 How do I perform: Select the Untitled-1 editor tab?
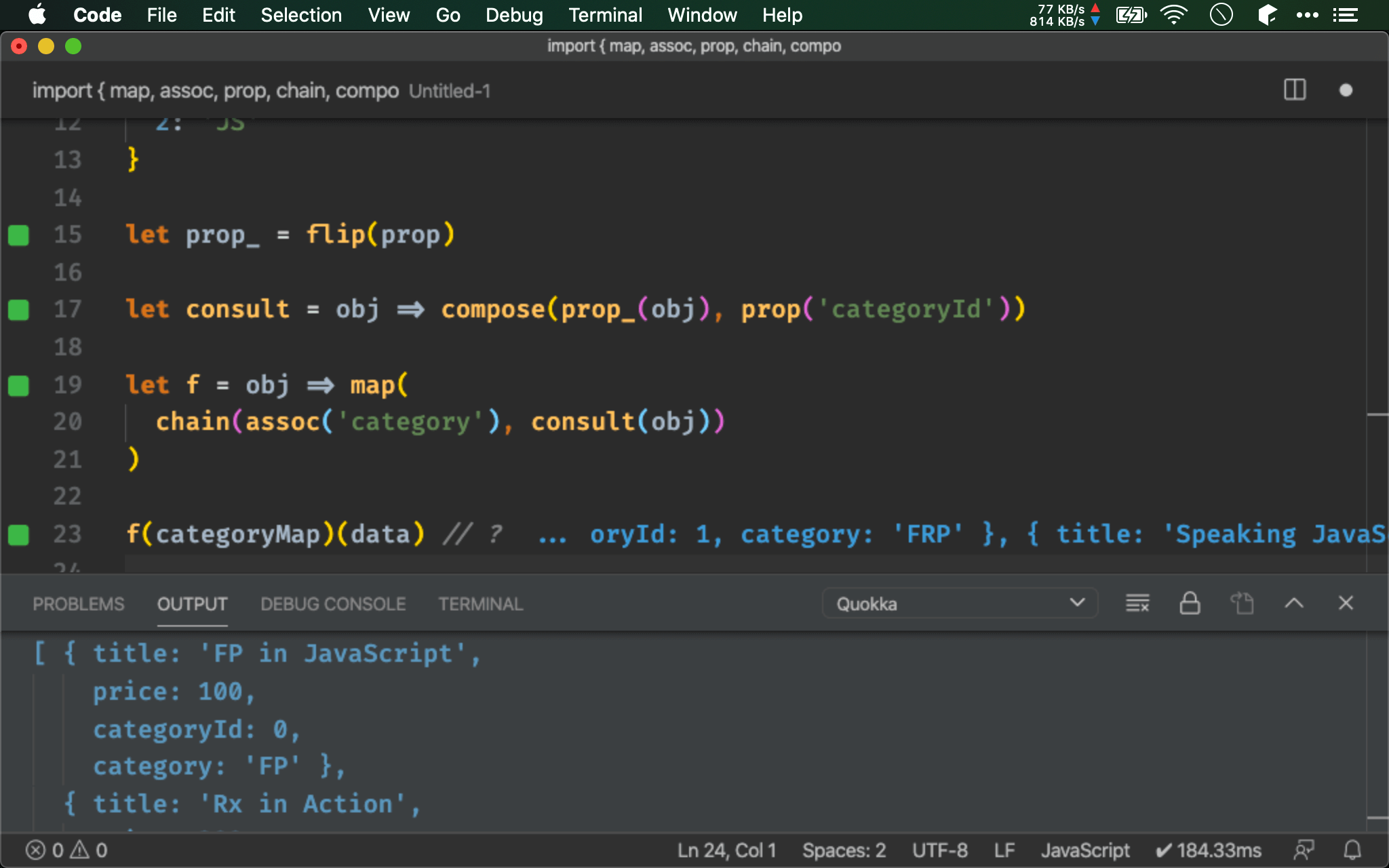pos(261,90)
